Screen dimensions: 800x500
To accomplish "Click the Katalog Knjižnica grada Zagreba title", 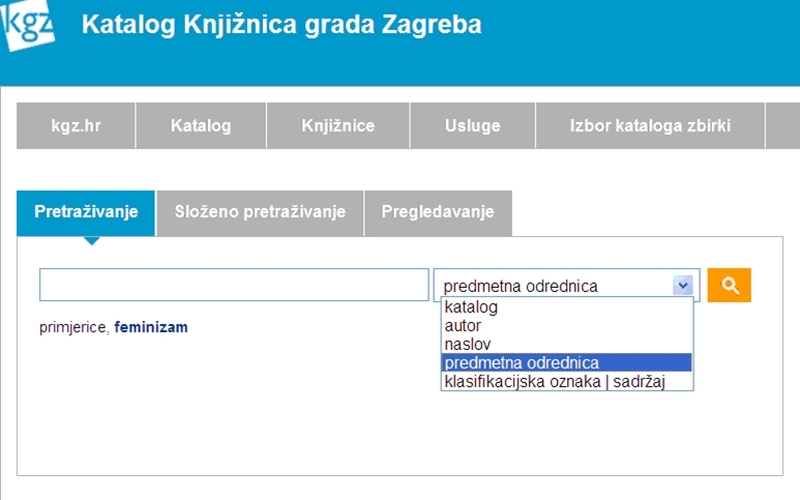I will point(280,25).
